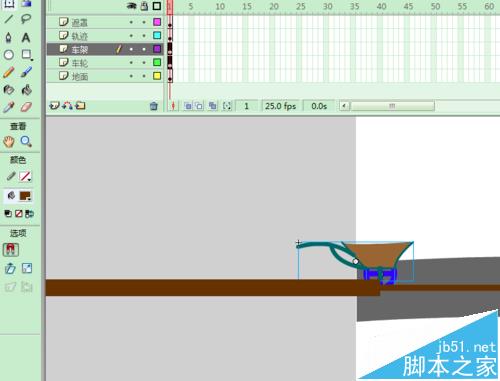This screenshot has width=500, height=381.
Task: Choose the Scale transform option
Action: tap(27, 268)
